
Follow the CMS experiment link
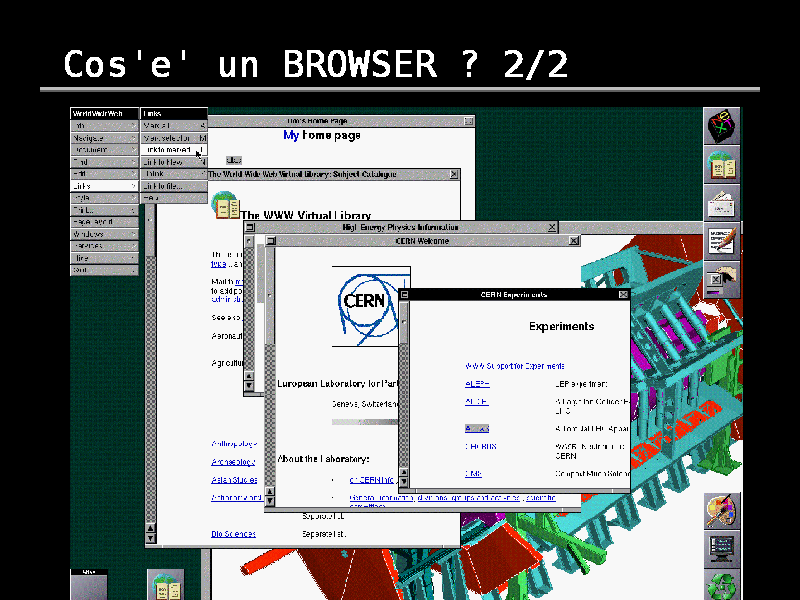(473, 473)
